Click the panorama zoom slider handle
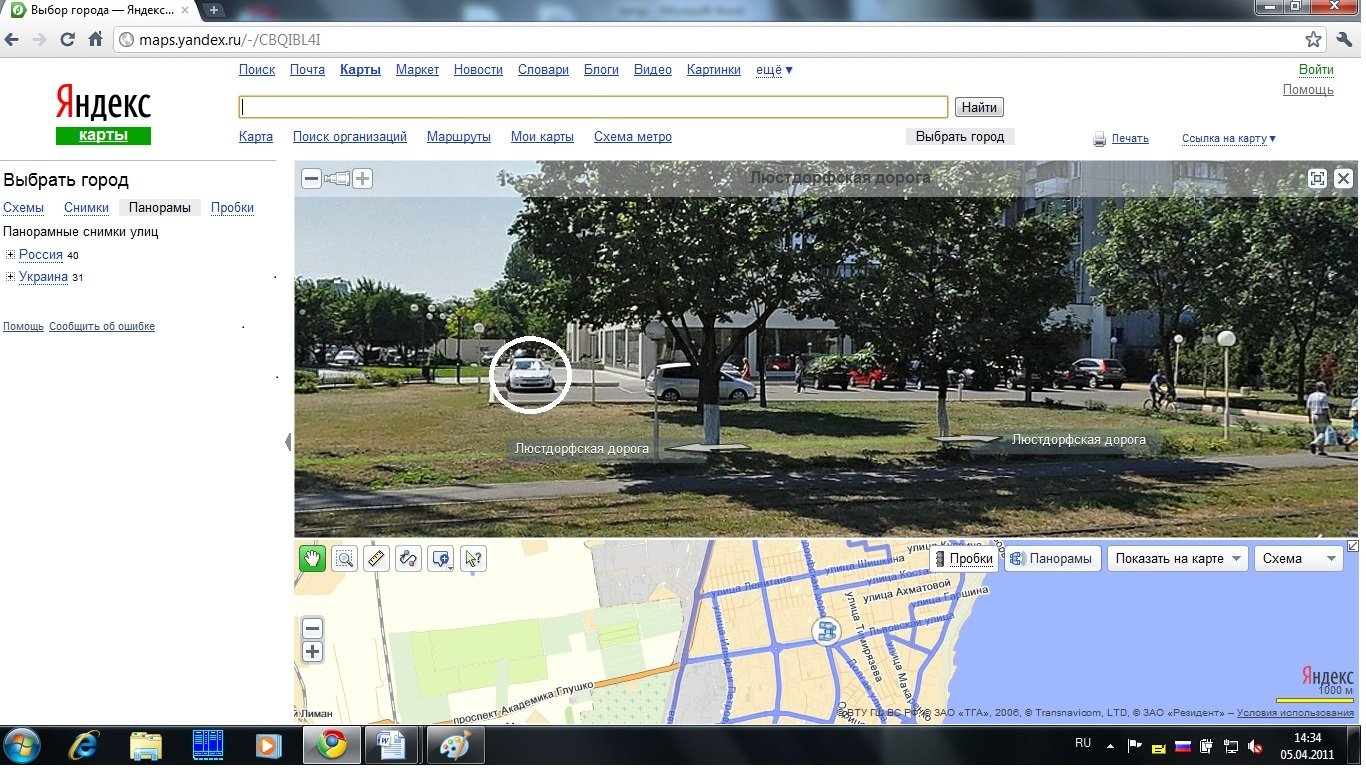 point(337,179)
